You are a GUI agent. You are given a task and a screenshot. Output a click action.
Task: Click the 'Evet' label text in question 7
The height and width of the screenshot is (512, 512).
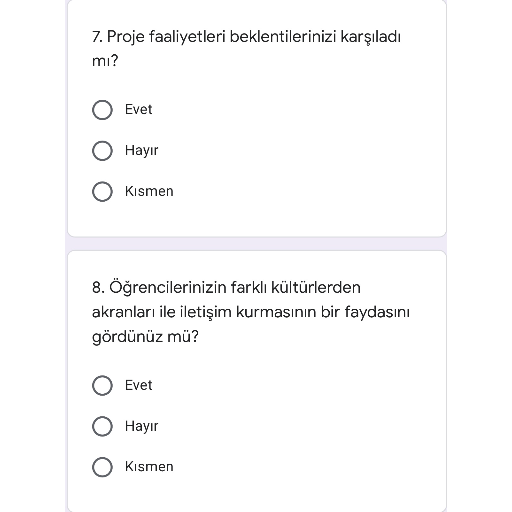138,109
